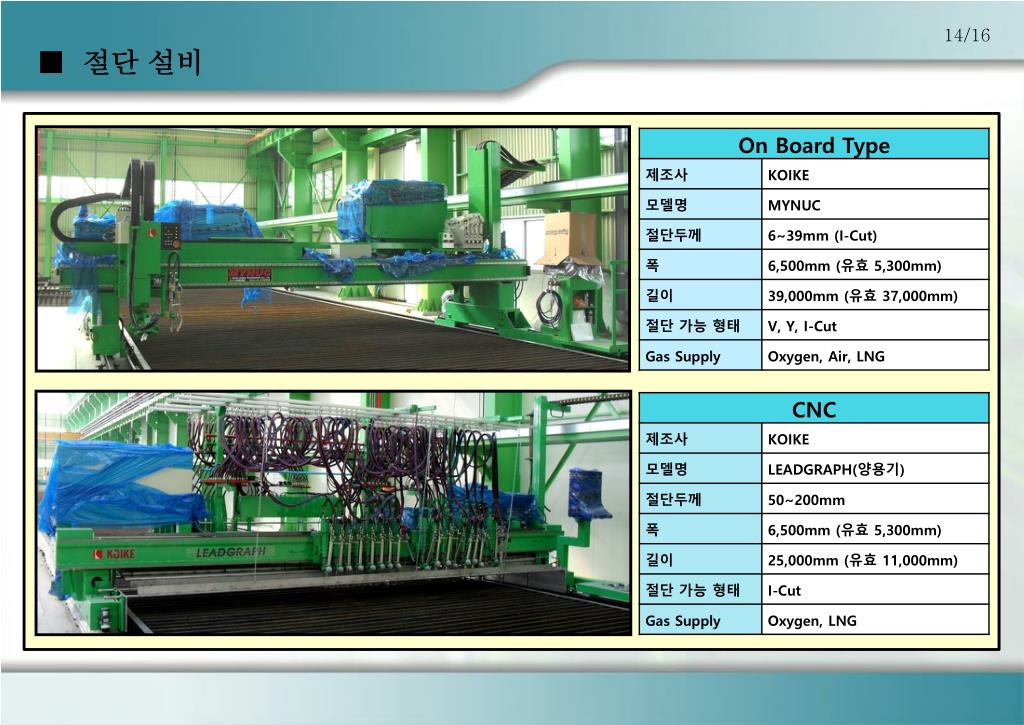Select KOIKE in the CNC table
The height and width of the screenshot is (725, 1024).
pos(875,439)
